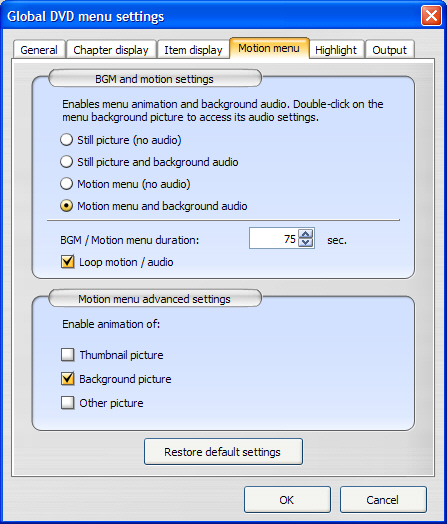Toggle Loop motion / audio checkbox
Viewport: 447px width, 524px height.
67,262
